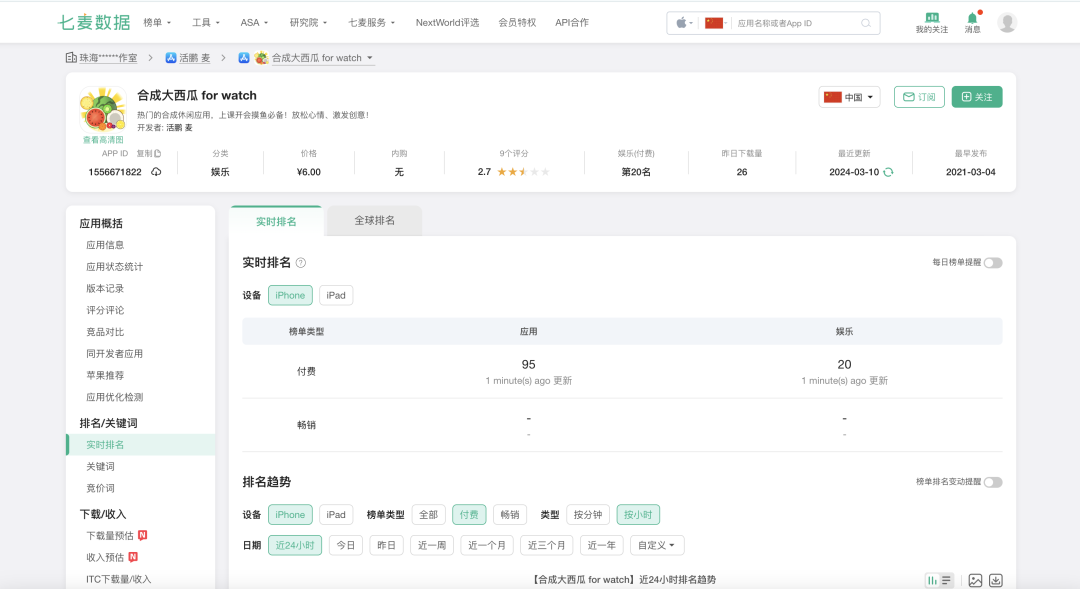Screen dimensions: 1080x589
Task: Select 全部 chart type filter
Action: tap(428, 515)
